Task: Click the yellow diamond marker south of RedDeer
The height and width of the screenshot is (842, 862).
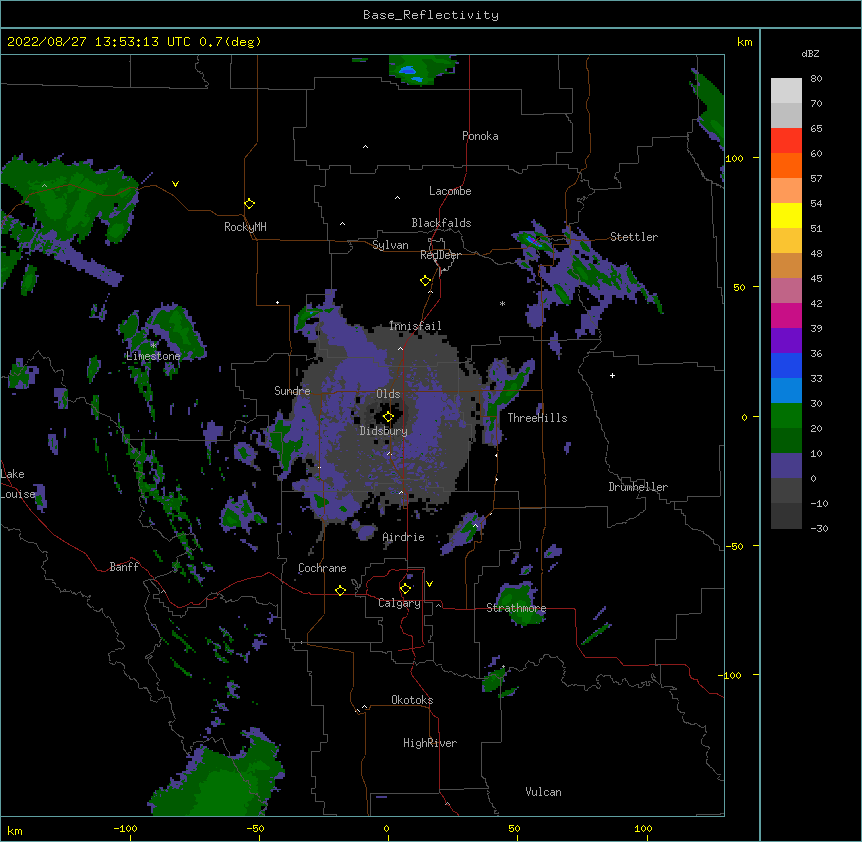Action: click(425, 281)
